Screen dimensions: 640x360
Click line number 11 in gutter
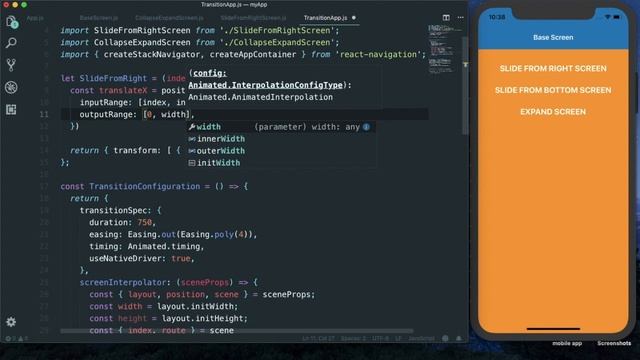44,114
